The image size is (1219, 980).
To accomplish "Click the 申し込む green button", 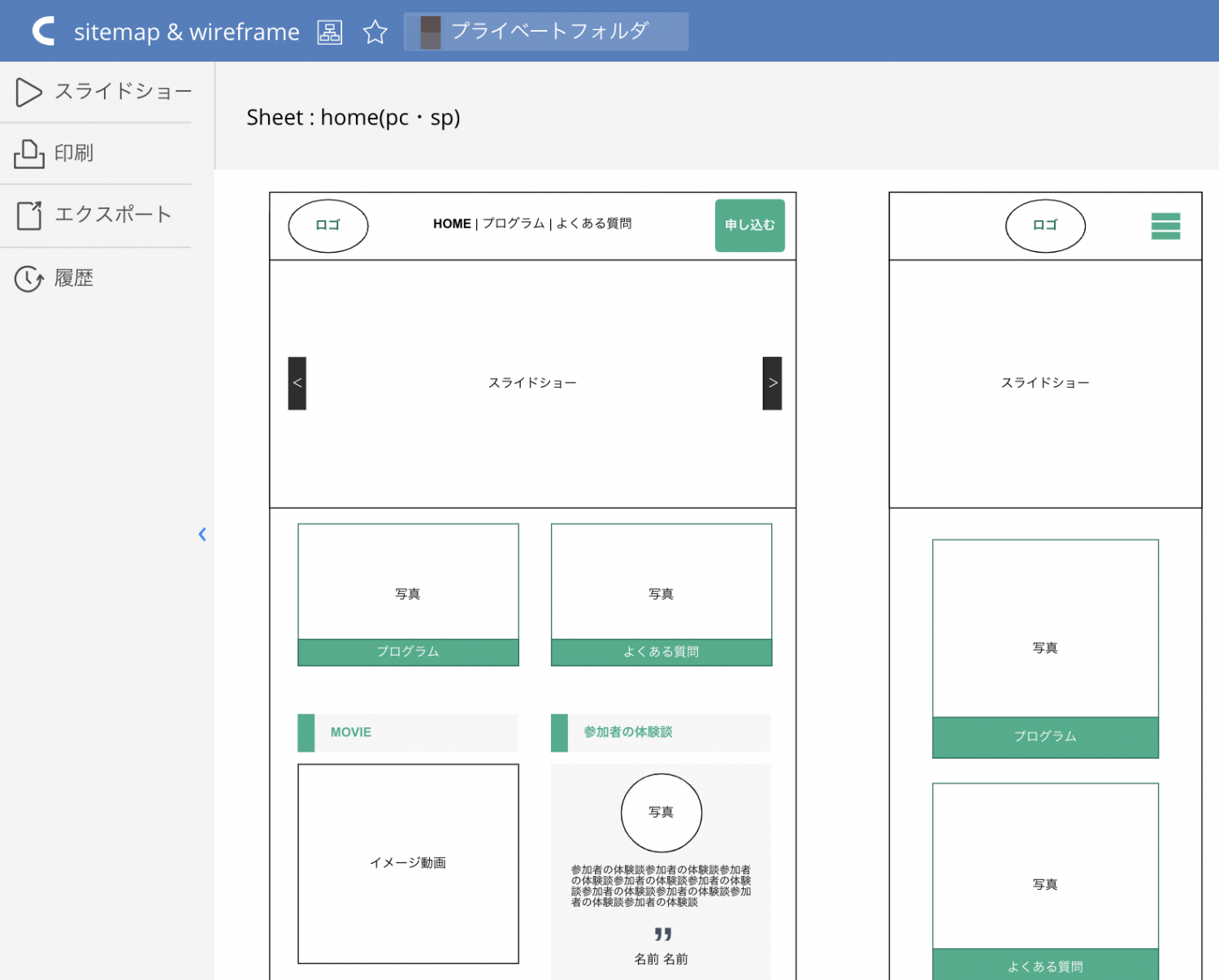I will click(x=749, y=225).
